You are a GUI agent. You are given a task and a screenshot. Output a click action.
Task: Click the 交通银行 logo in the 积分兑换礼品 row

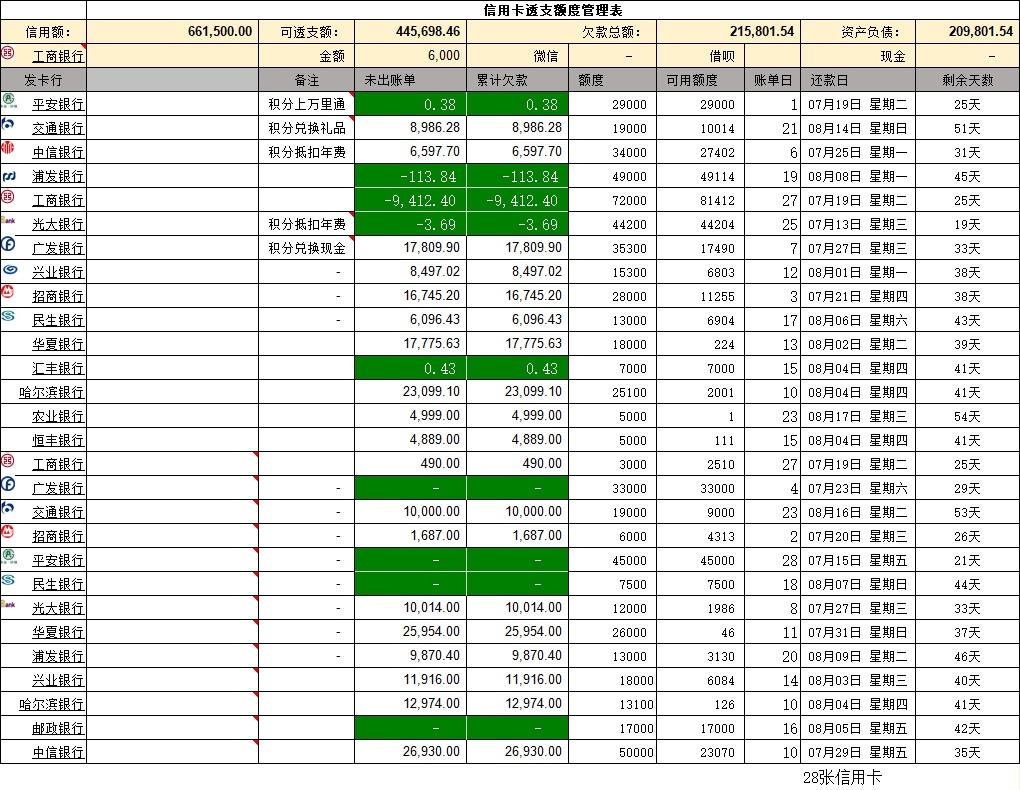pyautogui.click(x=8, y=124)
